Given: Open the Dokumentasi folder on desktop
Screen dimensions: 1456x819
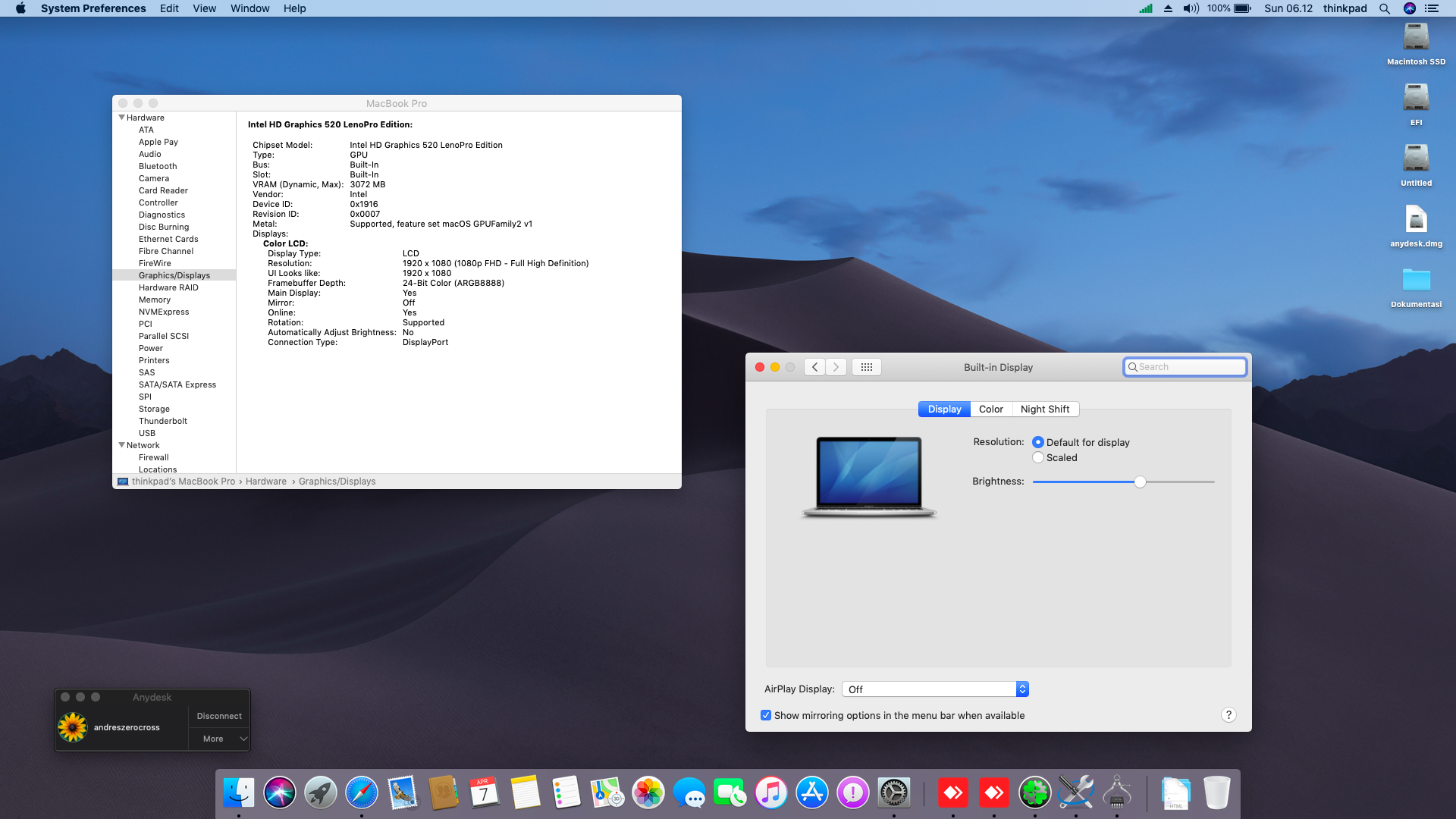Looking at the screenshot, I should [1416, 281].
